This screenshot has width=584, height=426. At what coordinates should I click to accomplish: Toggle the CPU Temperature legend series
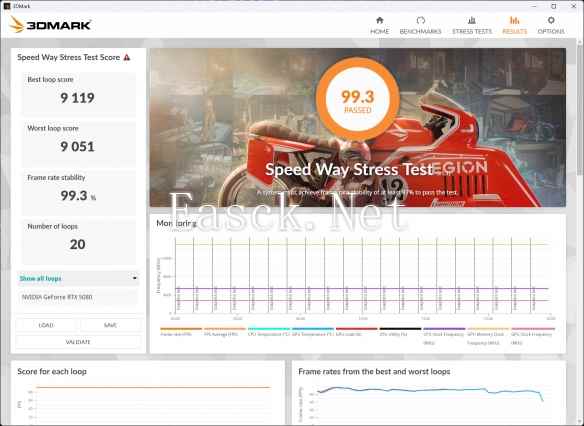pyautogui.click(x=269, y=332)
